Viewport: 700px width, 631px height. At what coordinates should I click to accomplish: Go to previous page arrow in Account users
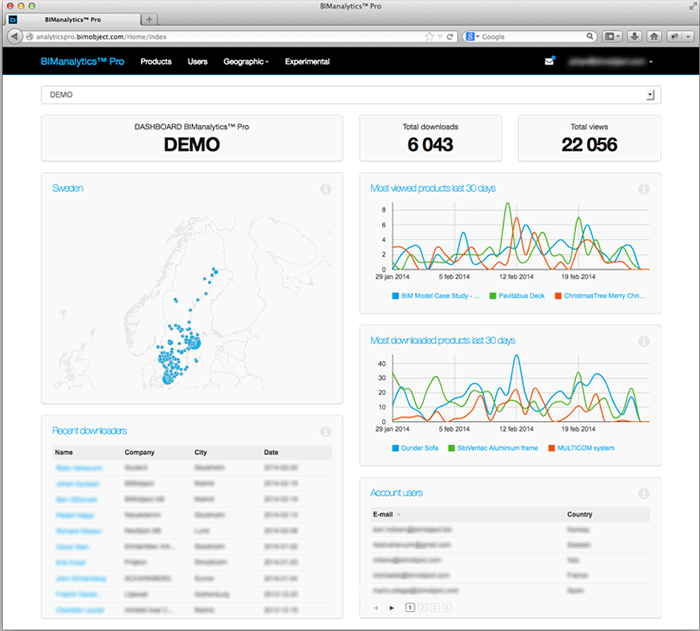(x=376, y=608)
